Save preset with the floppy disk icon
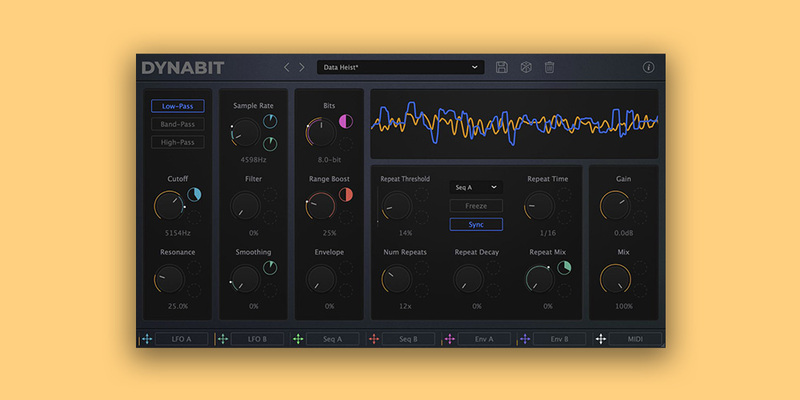Screen dimensions: 800x400 click(502, 67)
